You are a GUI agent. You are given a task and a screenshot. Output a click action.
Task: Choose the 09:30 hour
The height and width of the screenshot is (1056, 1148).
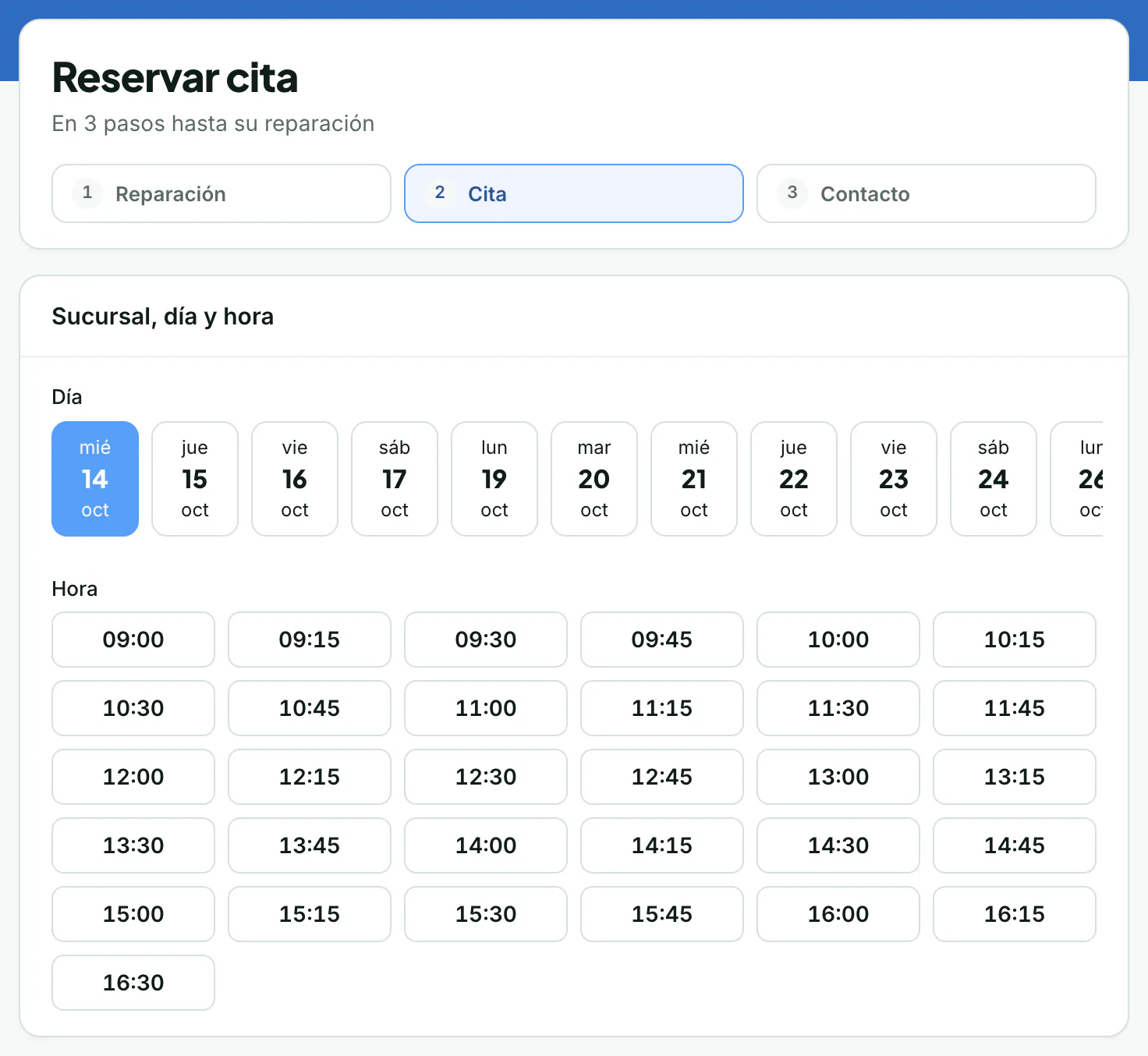(x=486, y=640)
